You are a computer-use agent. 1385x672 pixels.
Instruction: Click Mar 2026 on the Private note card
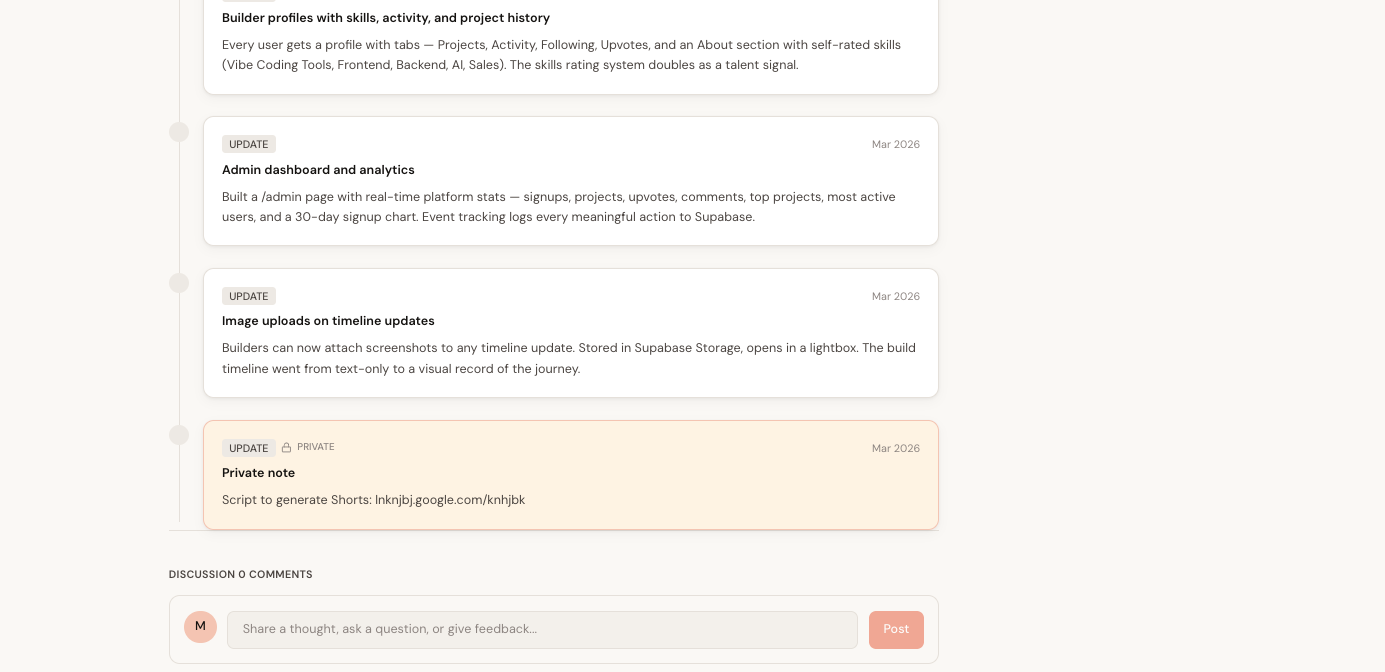[895, 448]
